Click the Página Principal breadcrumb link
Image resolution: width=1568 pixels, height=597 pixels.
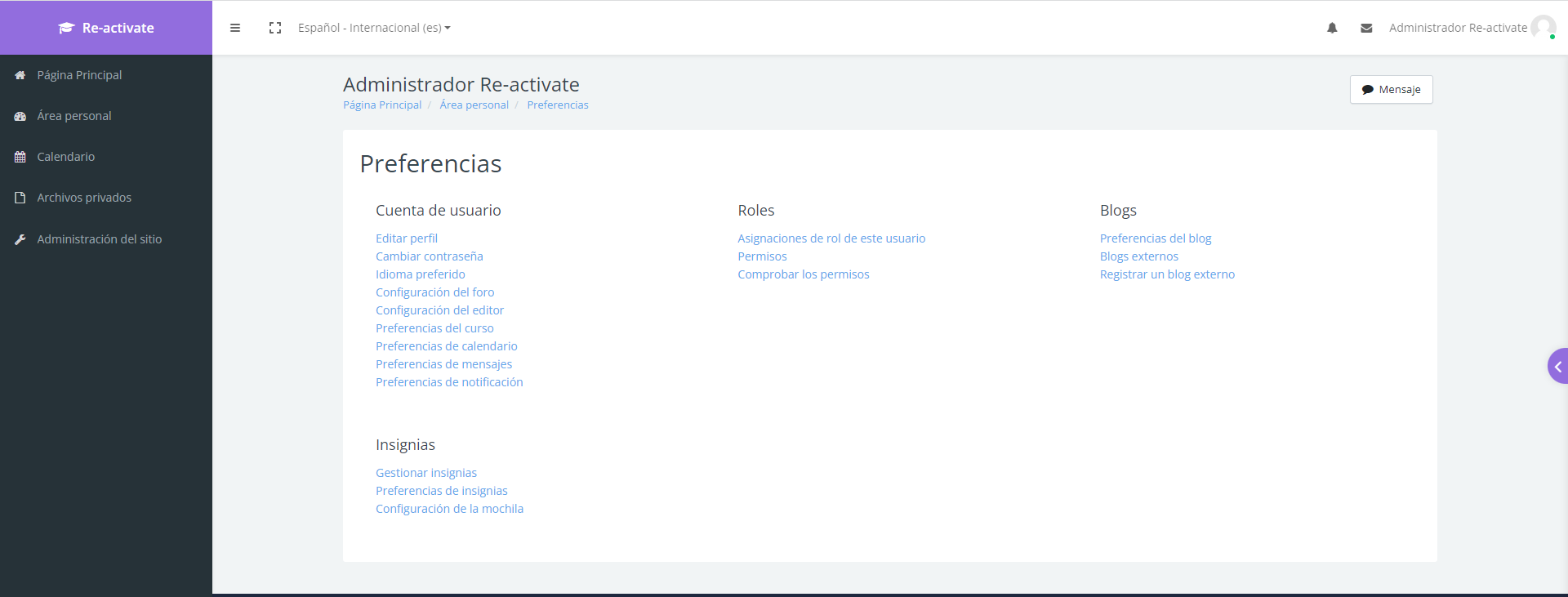point(382,105)
